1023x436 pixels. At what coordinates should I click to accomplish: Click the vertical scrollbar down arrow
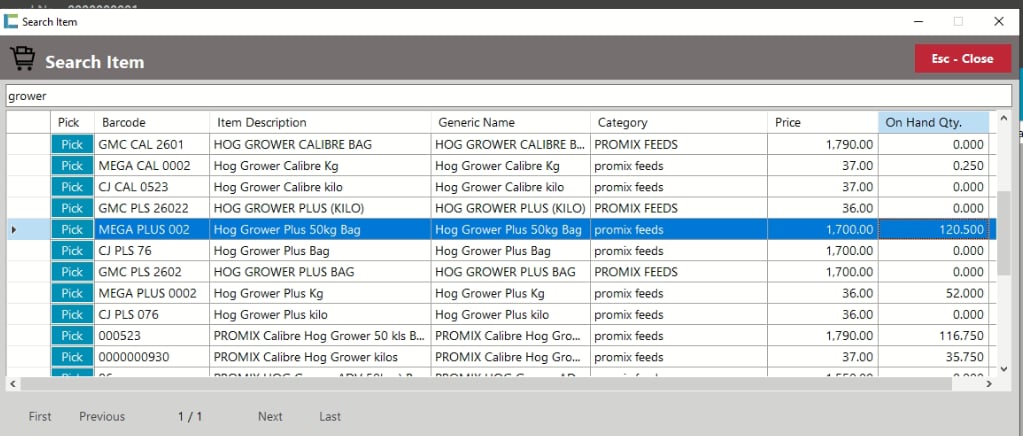(x=1004, y=368)
